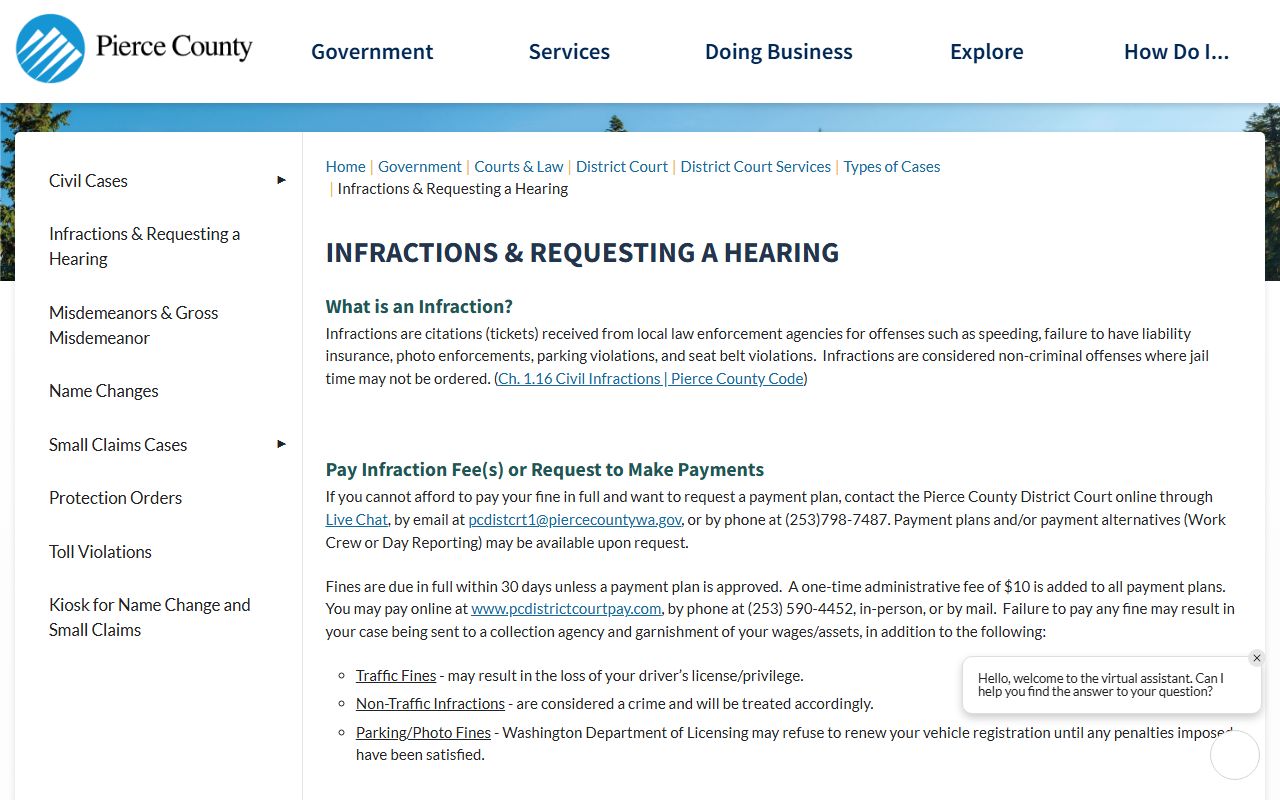Select Toll Violations in sidebar
Viewport: 1280px width, 800px height.
(x=100, y=552)
